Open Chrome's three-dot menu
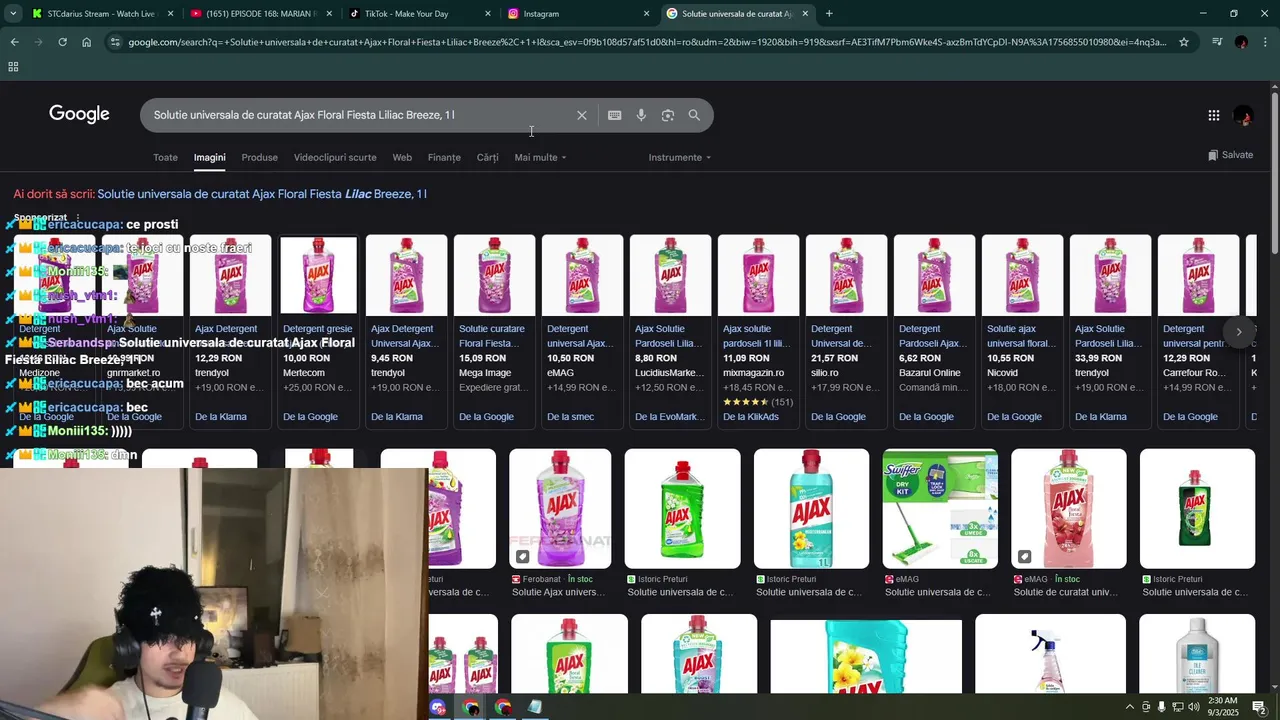This screenshot has width=1280, height=720. 1265,42
